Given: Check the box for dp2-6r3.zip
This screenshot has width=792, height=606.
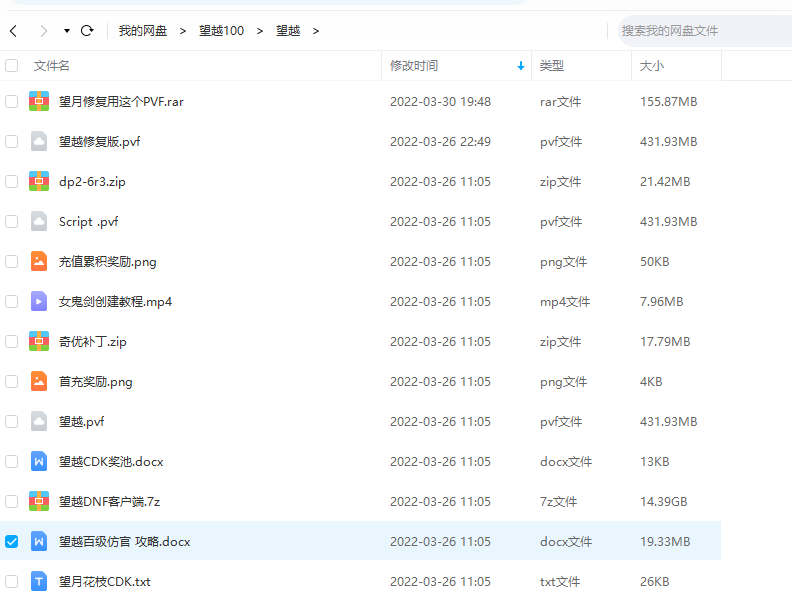Looking at the screenshot, I should pos(12,181).
